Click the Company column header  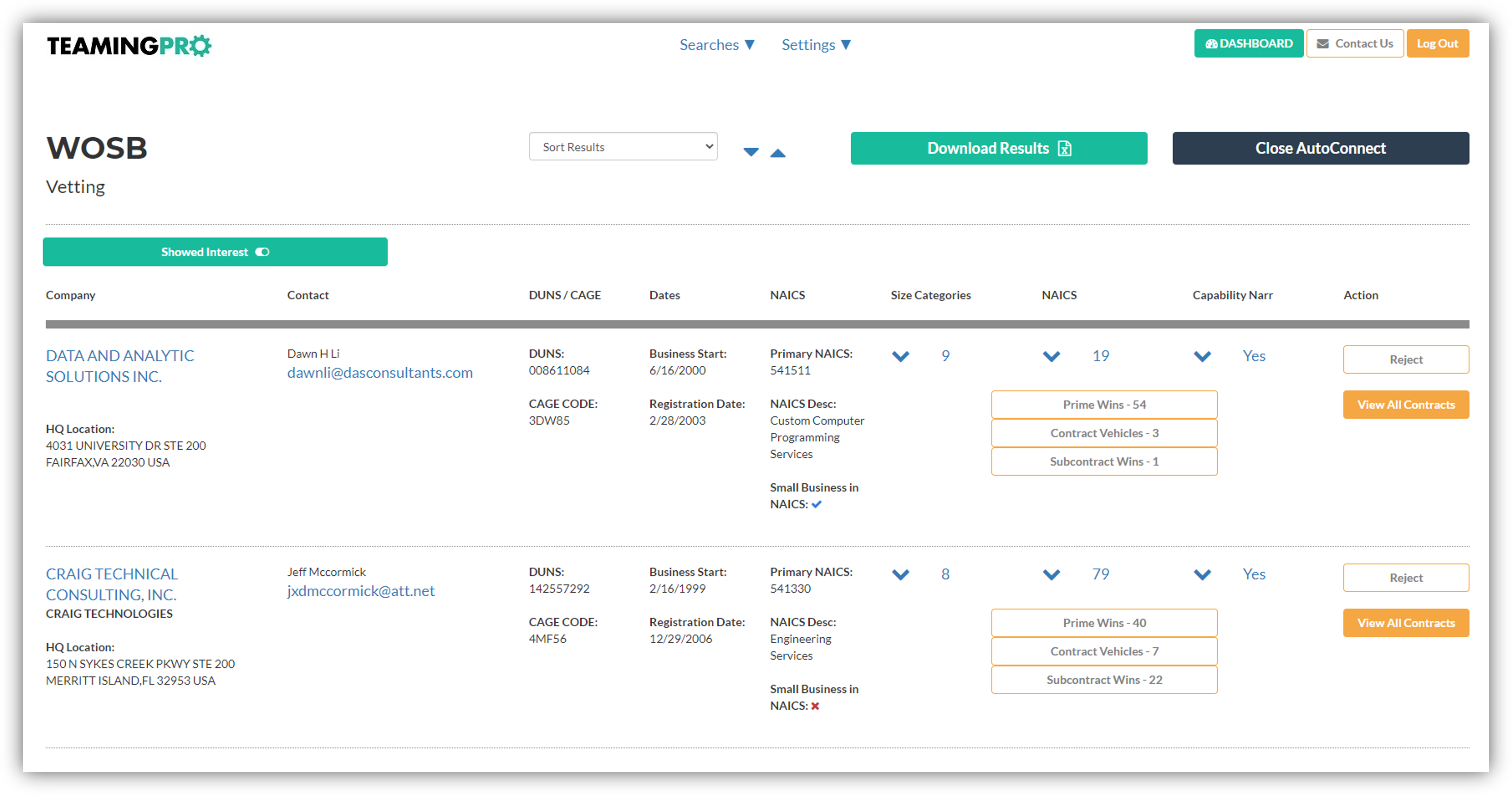70,295
